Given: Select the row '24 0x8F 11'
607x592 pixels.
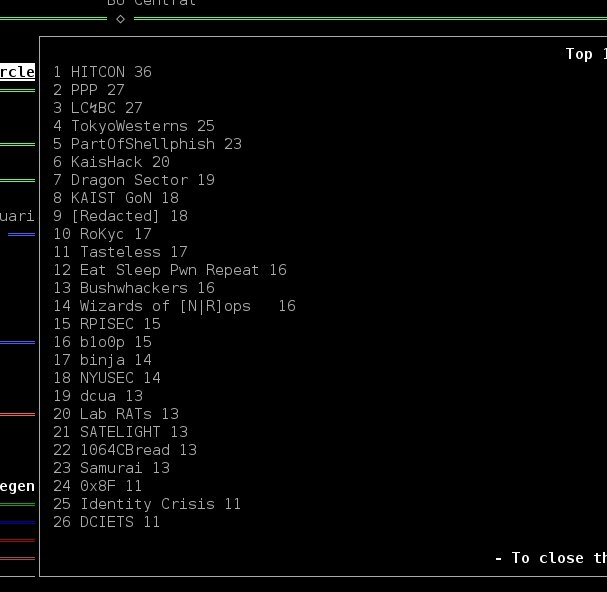Looking at the screenshot, I should (x=98, y=486).
